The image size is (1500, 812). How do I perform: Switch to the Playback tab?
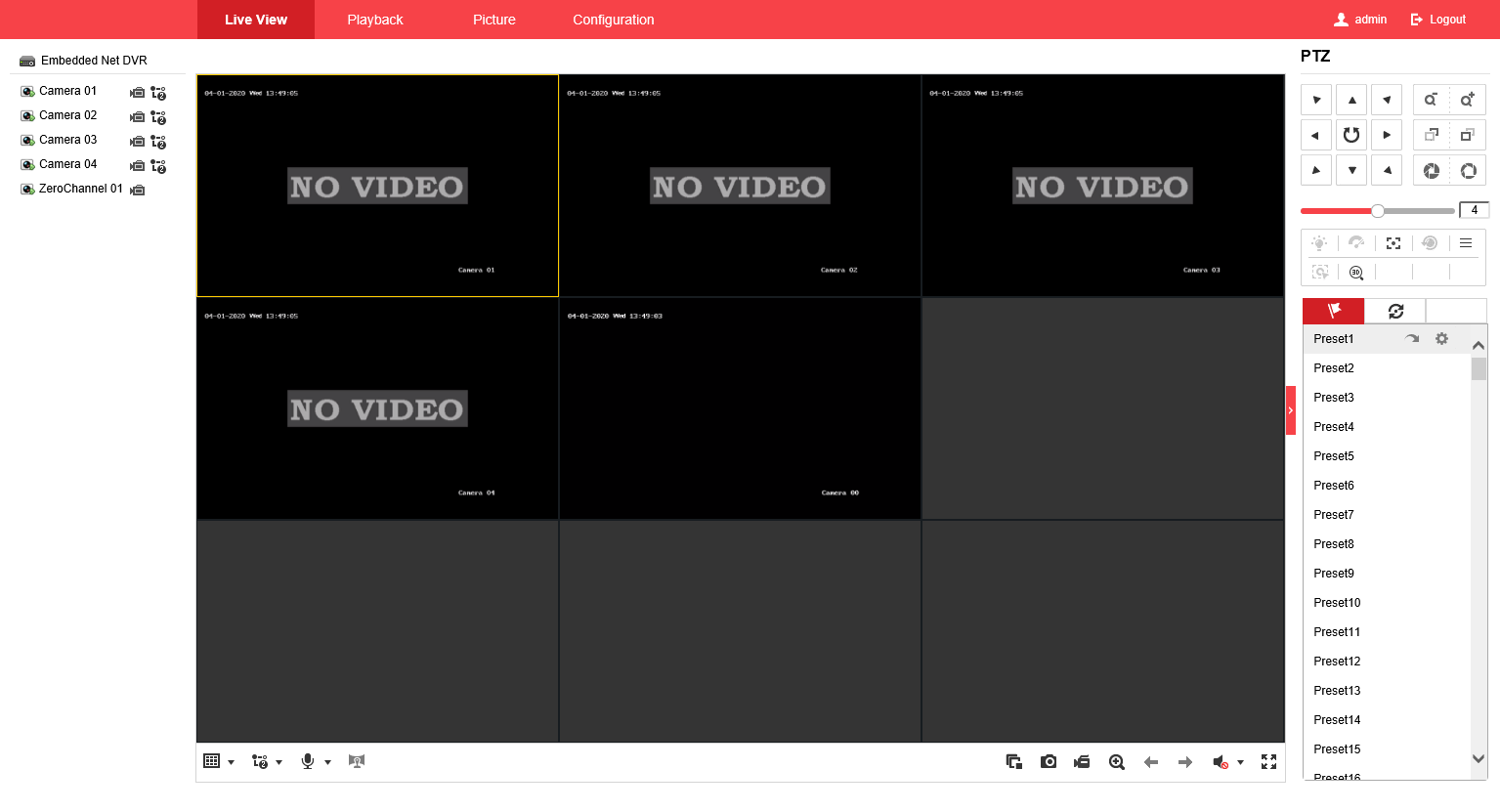coord(374,20)
